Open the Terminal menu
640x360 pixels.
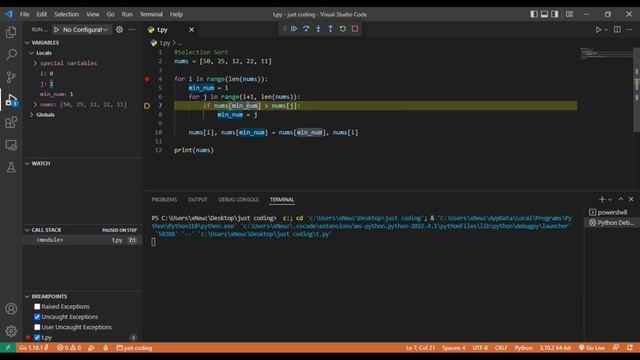pos(151,14)
